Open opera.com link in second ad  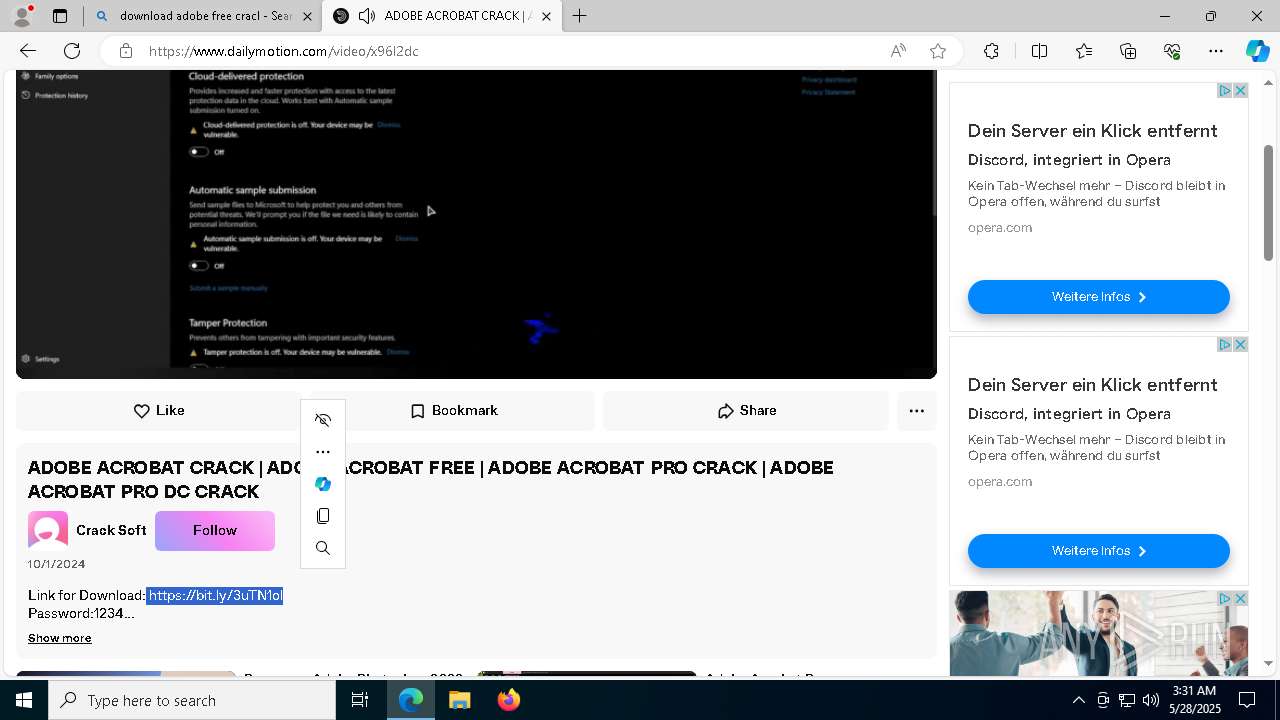point(1000,482)
